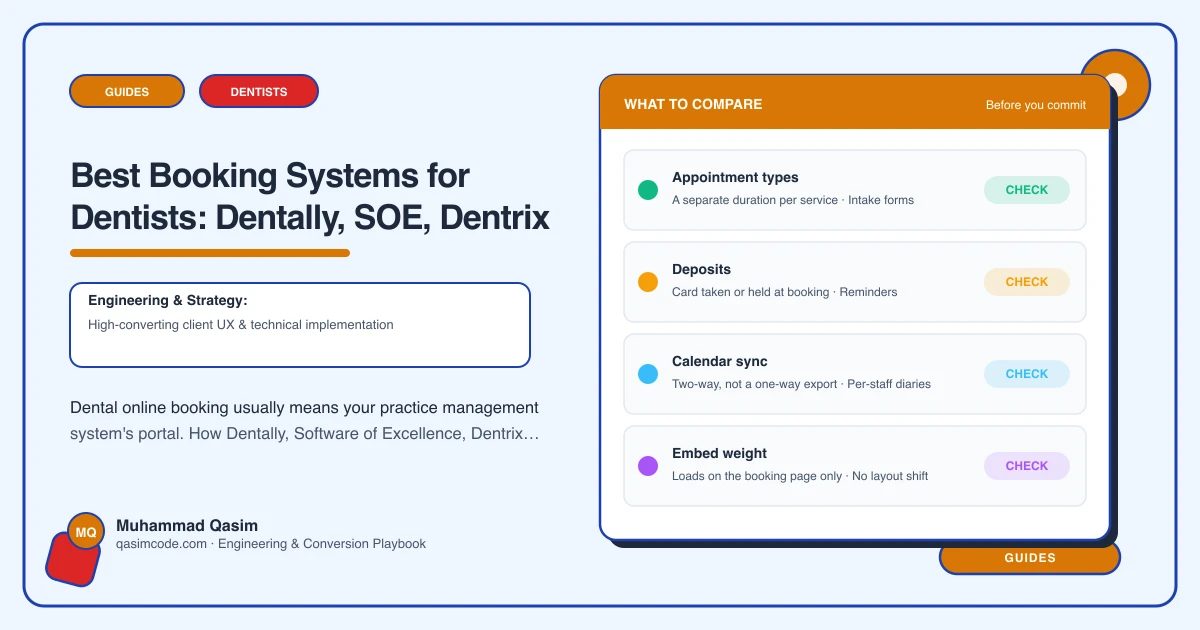Click the CHECK pill for Deposits
Image resolution: width=1200 pixels, height=630 pixels.
pos(1027,282)
